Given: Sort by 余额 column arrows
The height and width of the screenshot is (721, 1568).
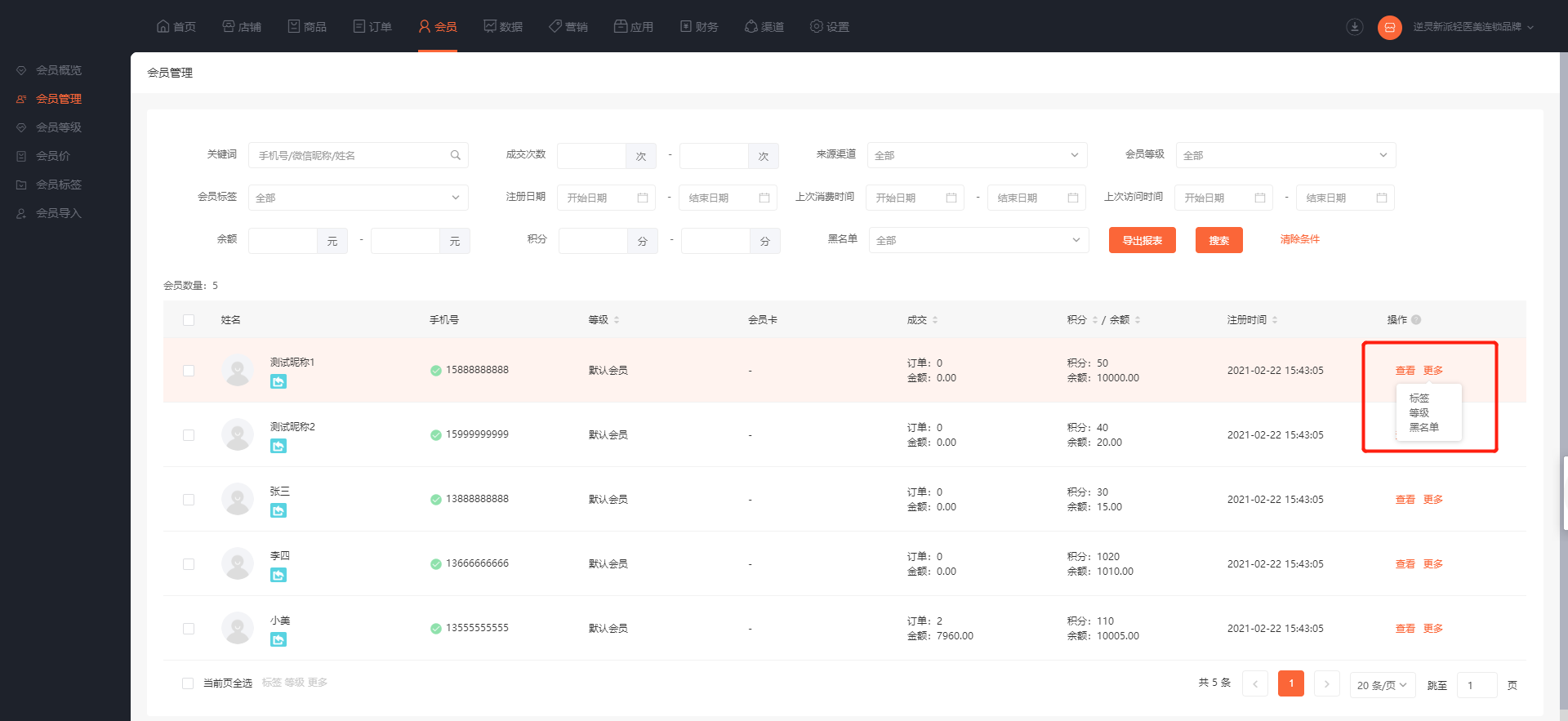Looking at the screenshot, I should click(x=1138, y=320).
